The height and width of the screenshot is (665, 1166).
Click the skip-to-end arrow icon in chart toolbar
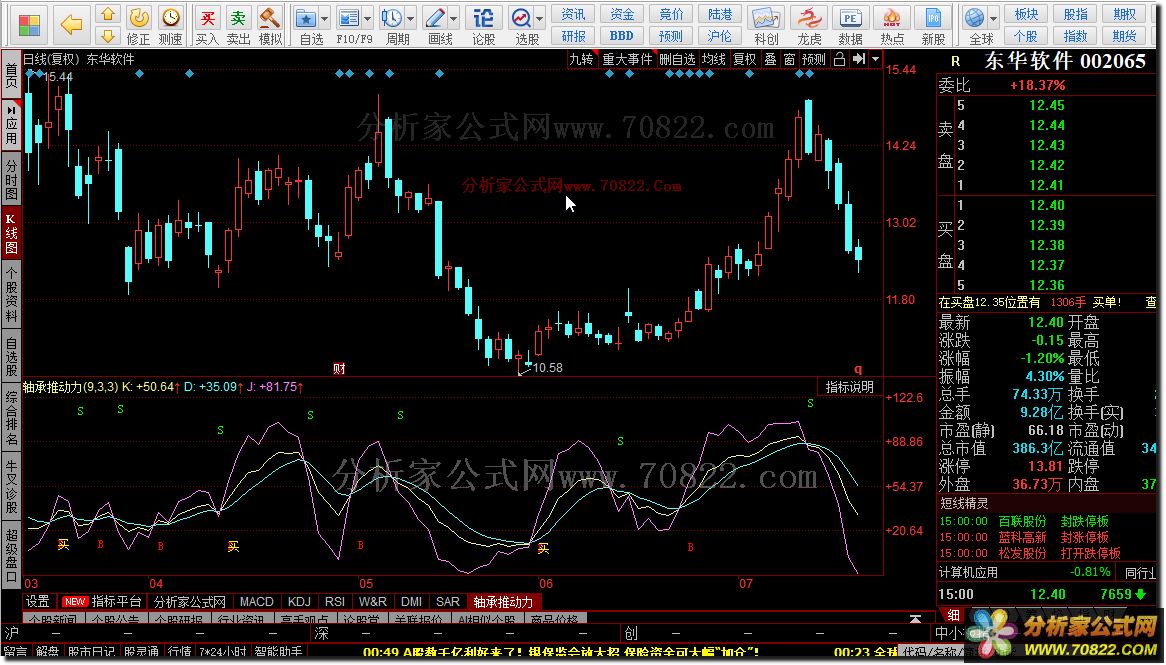tap(859, 59)
